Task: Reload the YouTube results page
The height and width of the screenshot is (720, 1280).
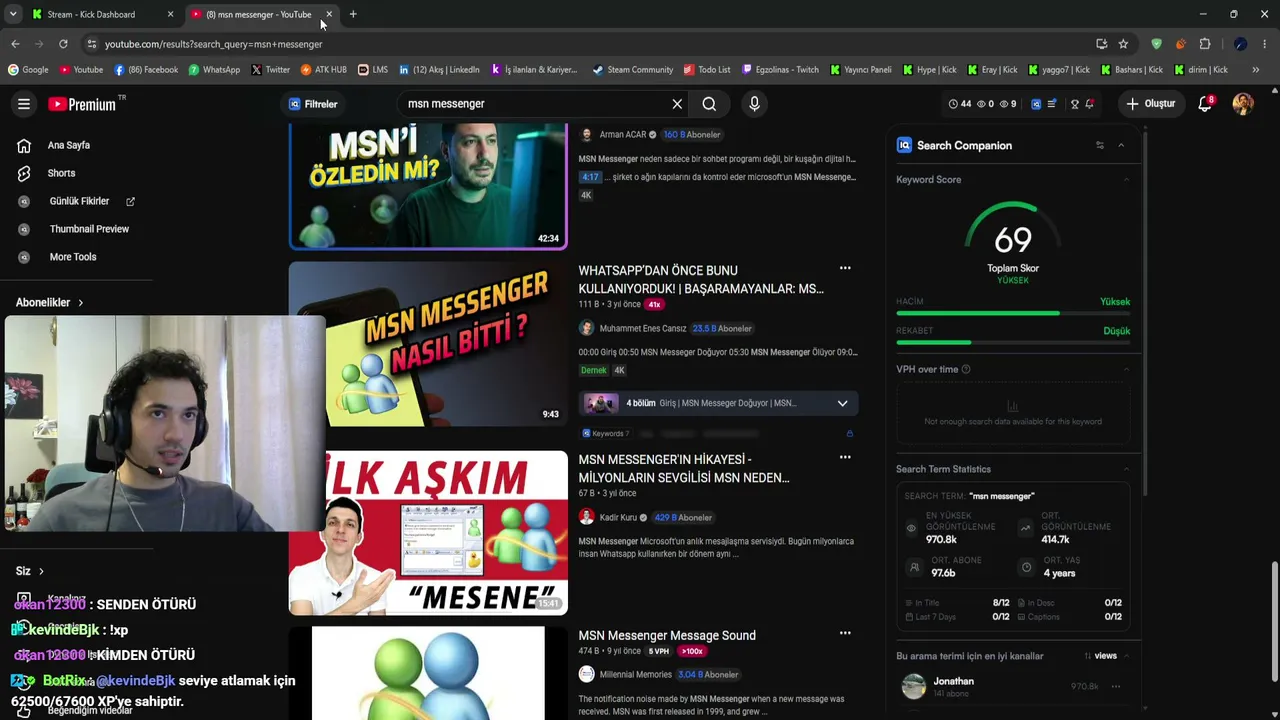Action: (63, 44)
